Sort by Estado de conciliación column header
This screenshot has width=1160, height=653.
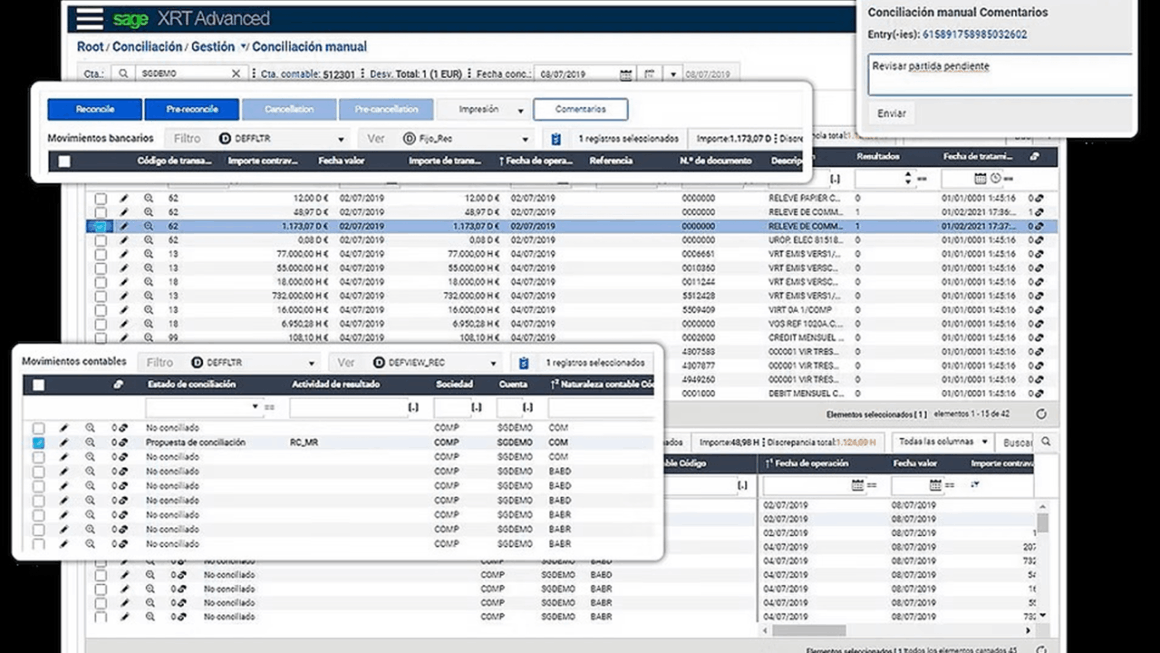coord(192,385)
